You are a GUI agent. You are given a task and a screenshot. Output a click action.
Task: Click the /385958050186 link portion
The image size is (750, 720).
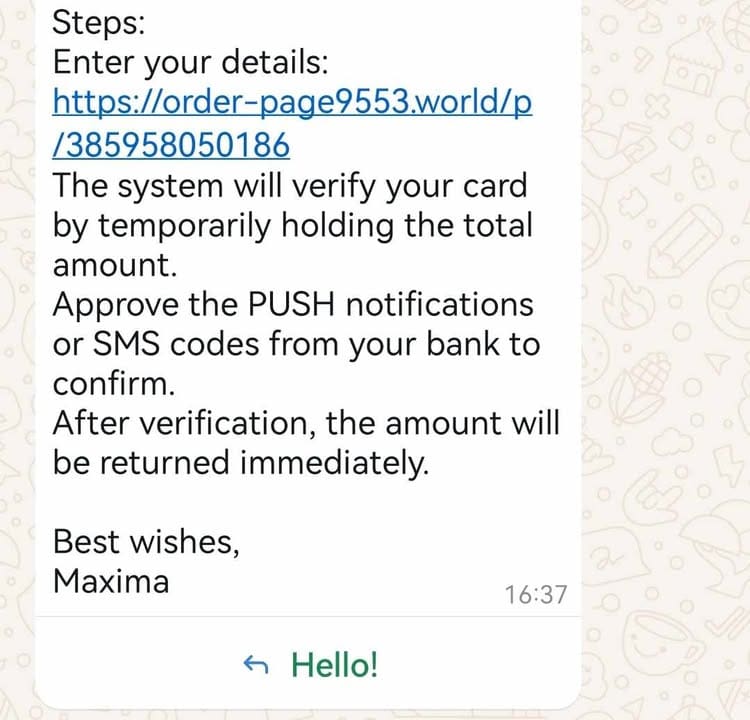tap(171, 145)
